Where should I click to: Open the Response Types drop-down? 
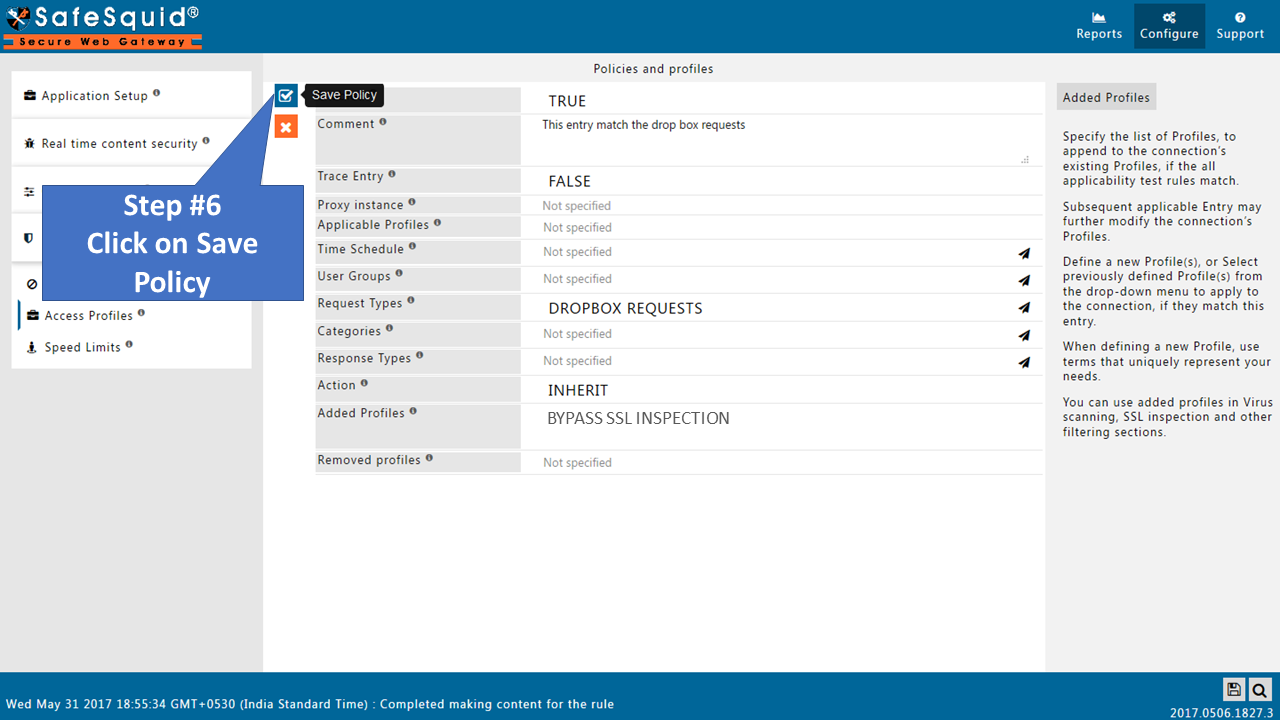click(1024, 362)
